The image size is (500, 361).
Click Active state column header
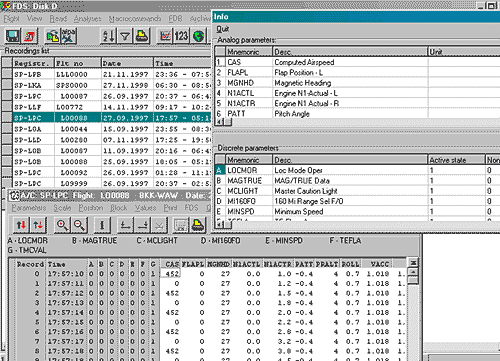click(456, 160)
